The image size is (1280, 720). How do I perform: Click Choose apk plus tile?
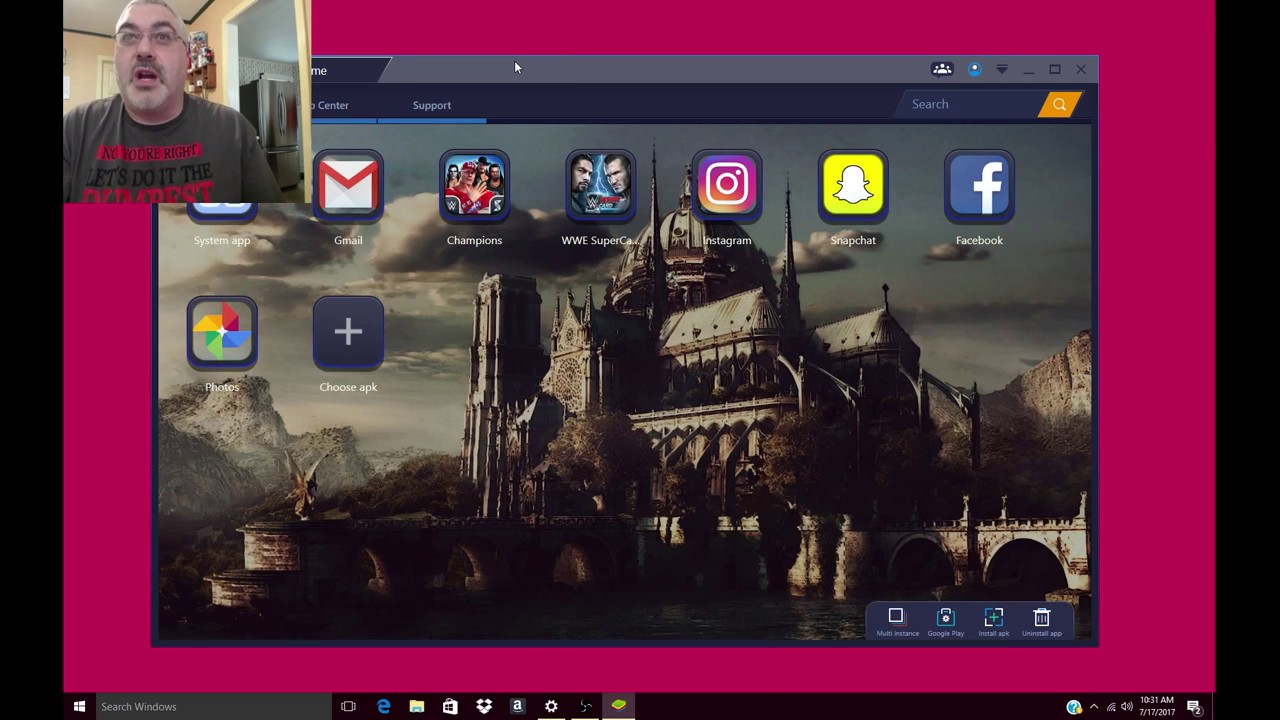click(x=348, y=333)
